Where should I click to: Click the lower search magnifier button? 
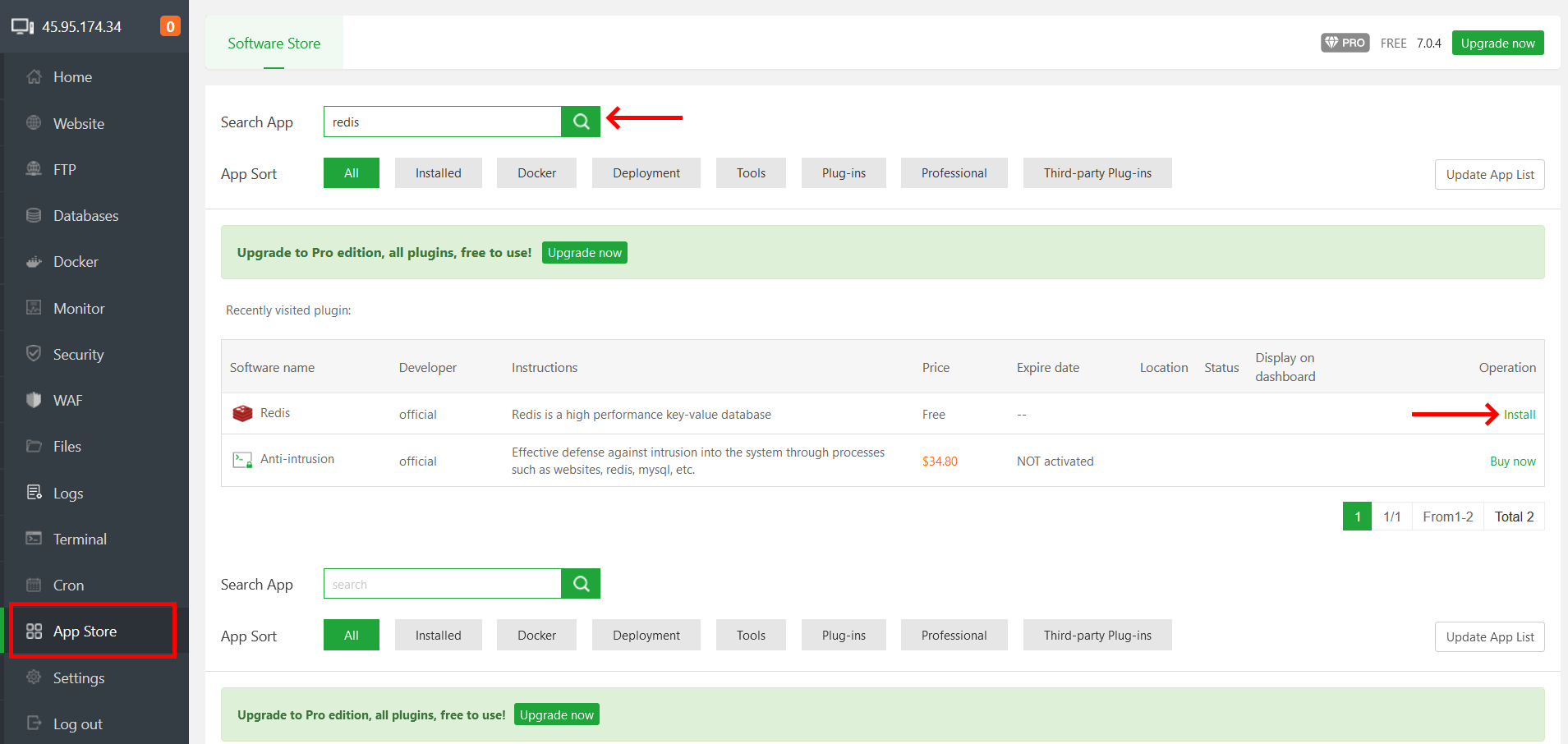click(x=581, y=584)
